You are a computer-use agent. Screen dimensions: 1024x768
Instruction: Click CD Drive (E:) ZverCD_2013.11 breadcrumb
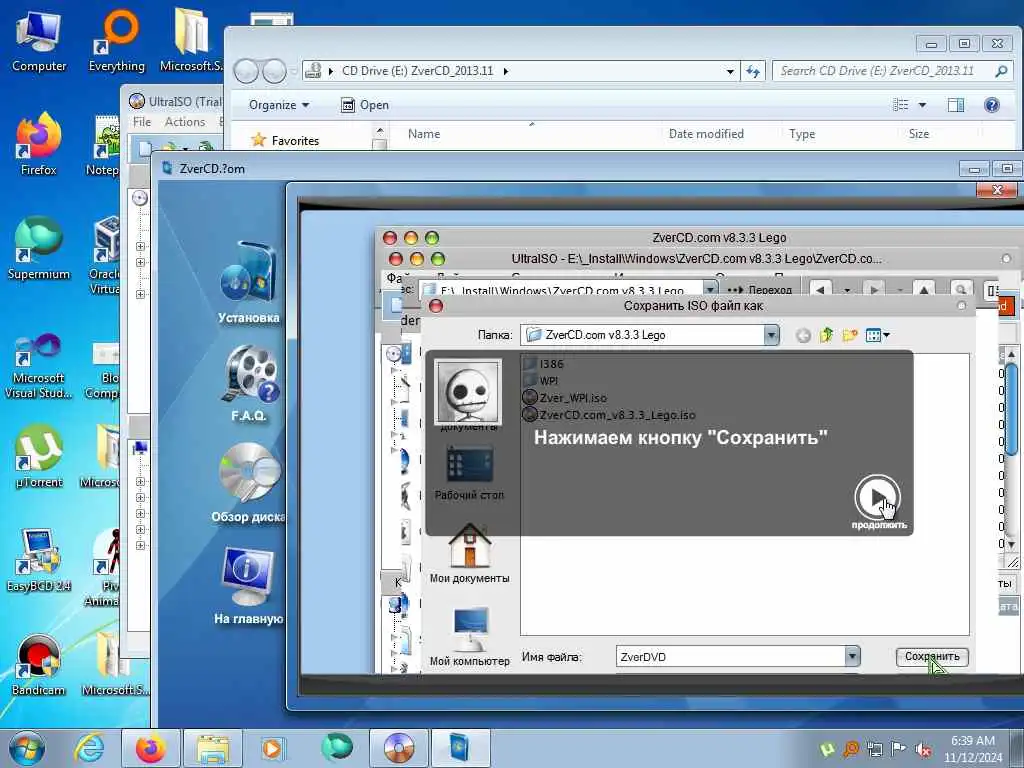click(417, 71)
